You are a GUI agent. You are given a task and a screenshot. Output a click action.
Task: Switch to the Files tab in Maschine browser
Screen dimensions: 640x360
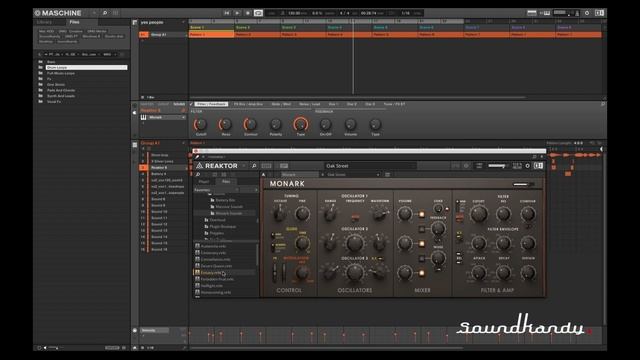tap(74, 22)
